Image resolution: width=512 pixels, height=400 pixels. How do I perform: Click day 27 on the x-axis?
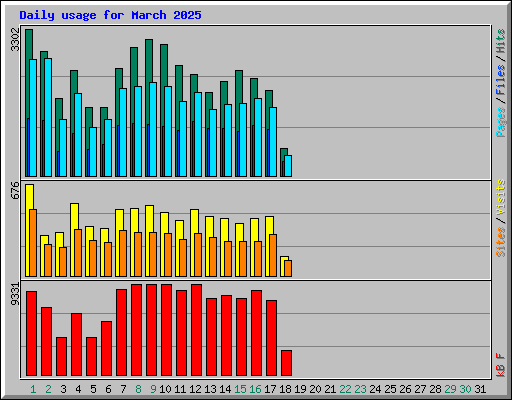coord(420,389)
